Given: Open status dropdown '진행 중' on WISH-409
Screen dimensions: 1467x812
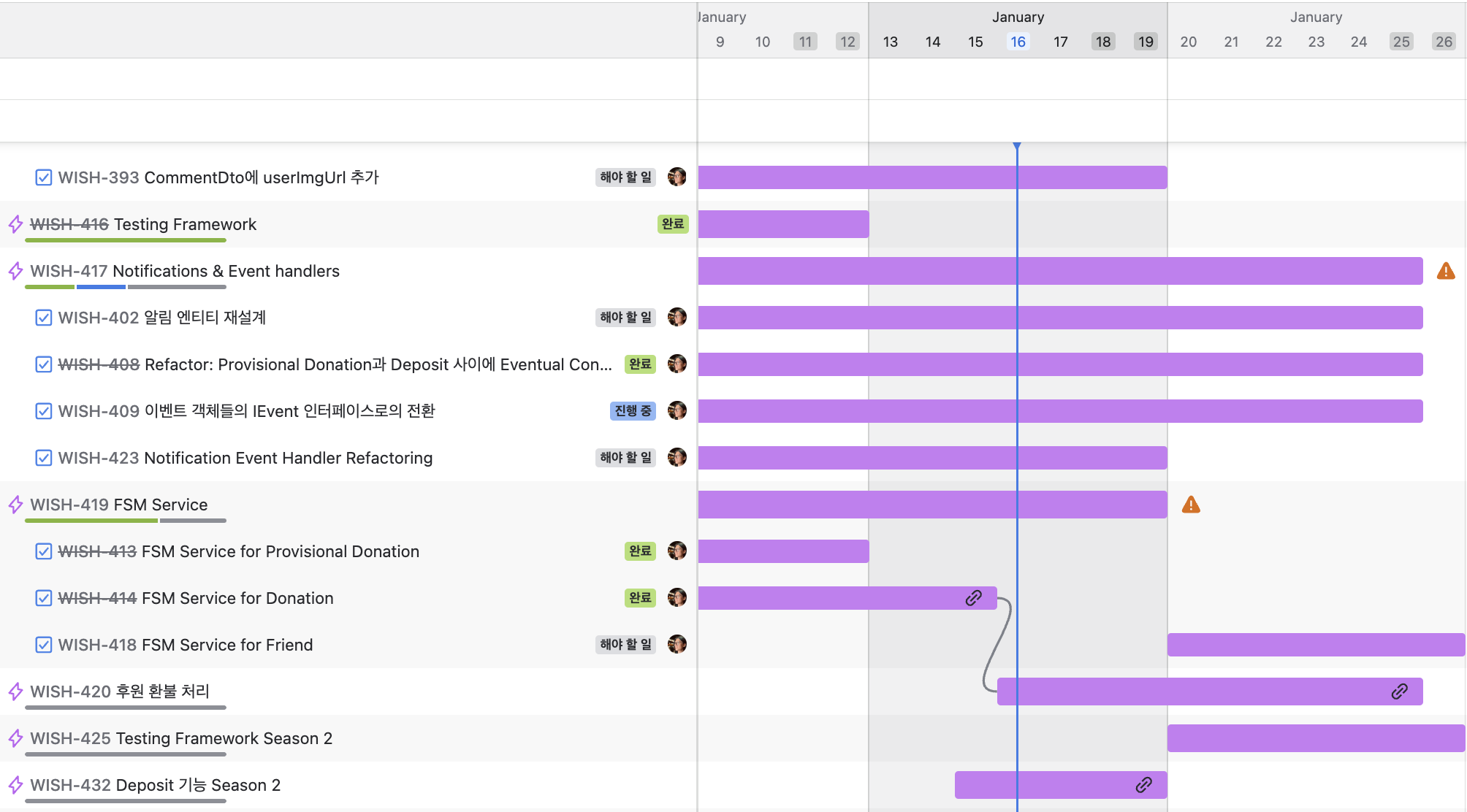Looking at the screenshot, I should click(x=633, y=411).
